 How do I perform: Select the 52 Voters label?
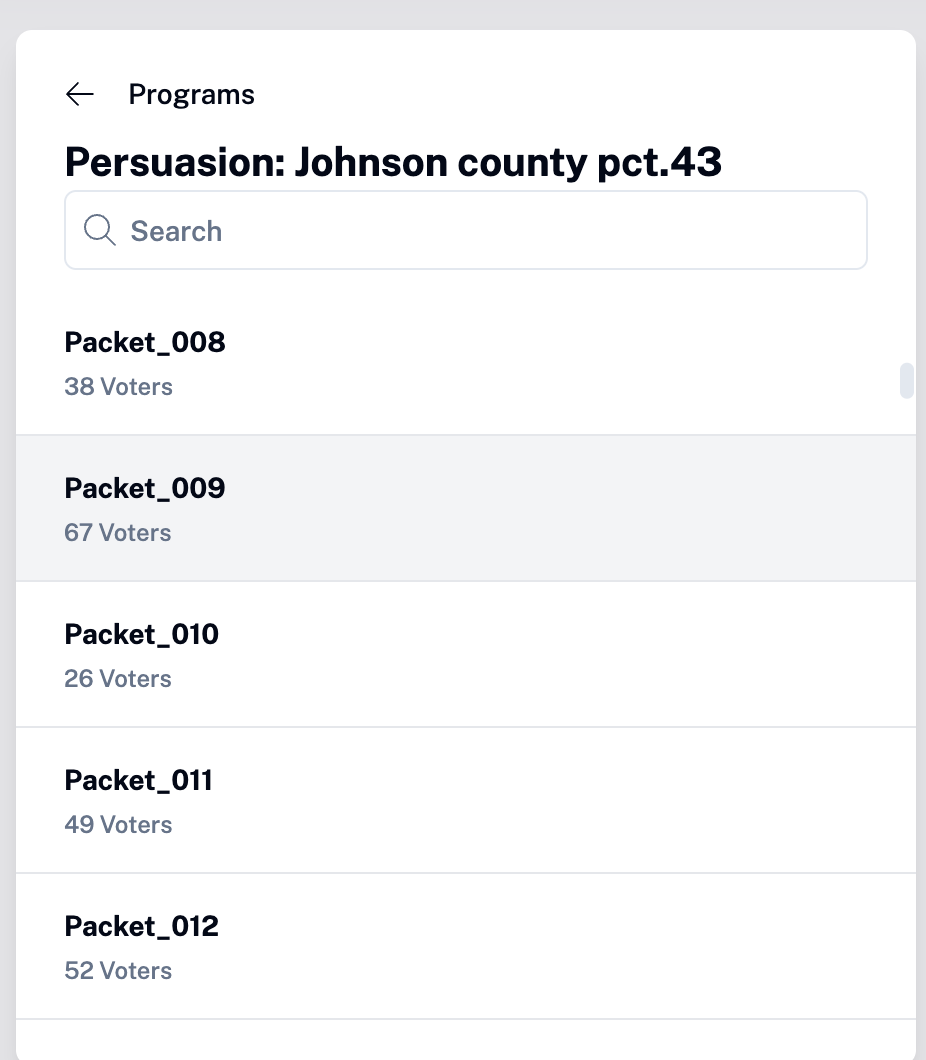click(x=118, y=971)
